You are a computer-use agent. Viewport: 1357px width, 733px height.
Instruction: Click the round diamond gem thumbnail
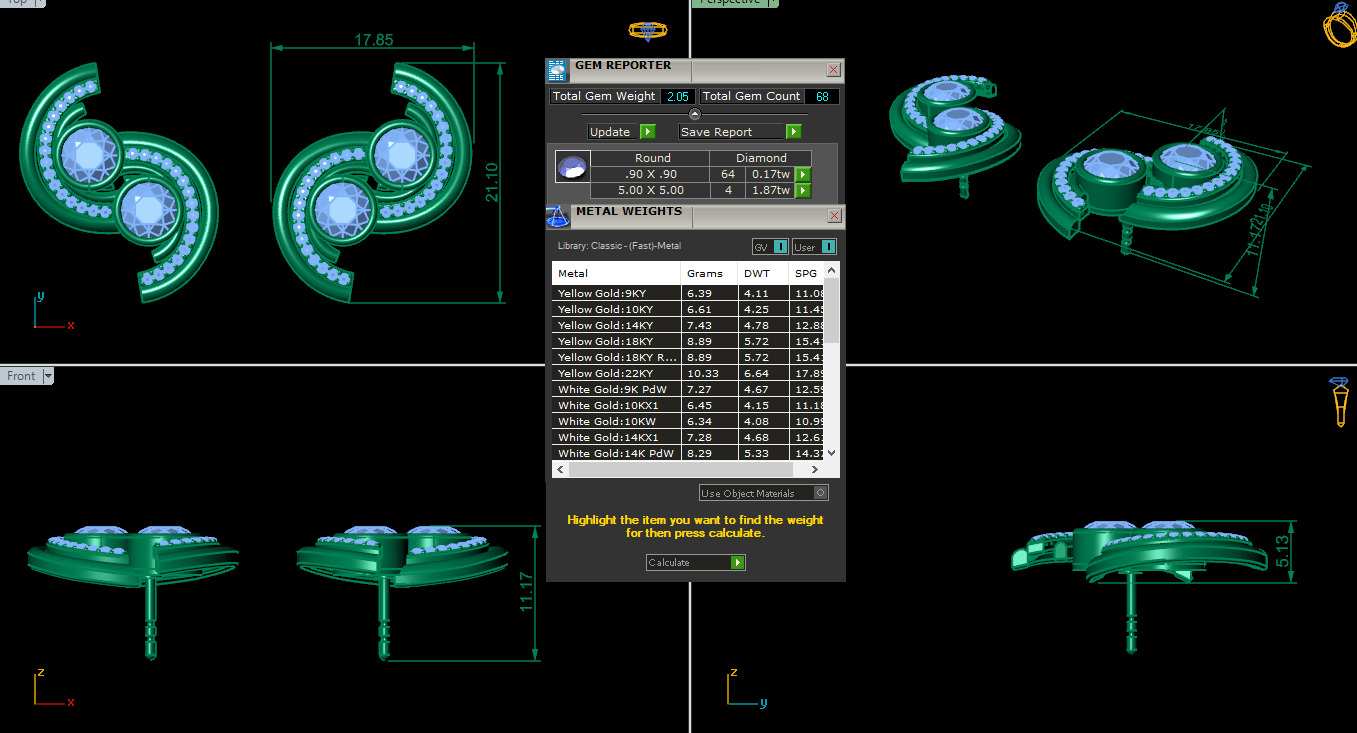572,167
